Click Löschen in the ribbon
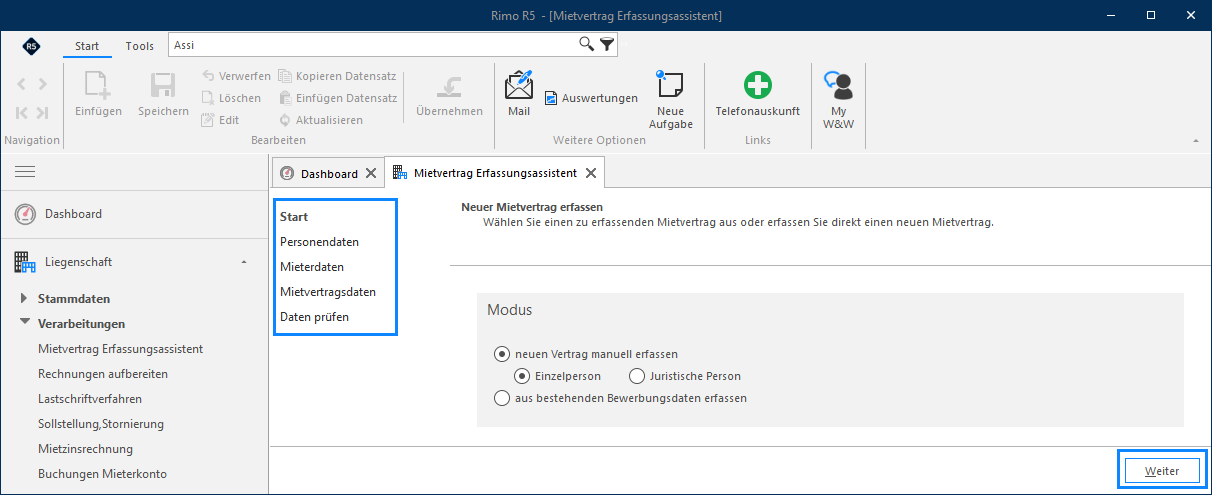 coord(231,98)
